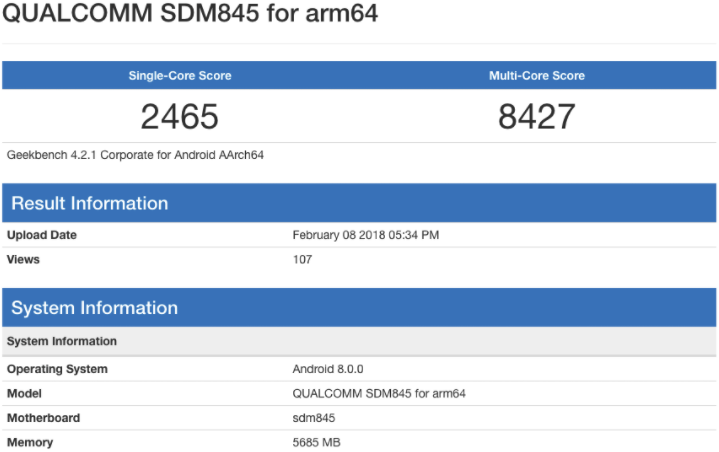Select the Single-Core Score header
Viewport: 719px width, 452px height.
(180, 76)
